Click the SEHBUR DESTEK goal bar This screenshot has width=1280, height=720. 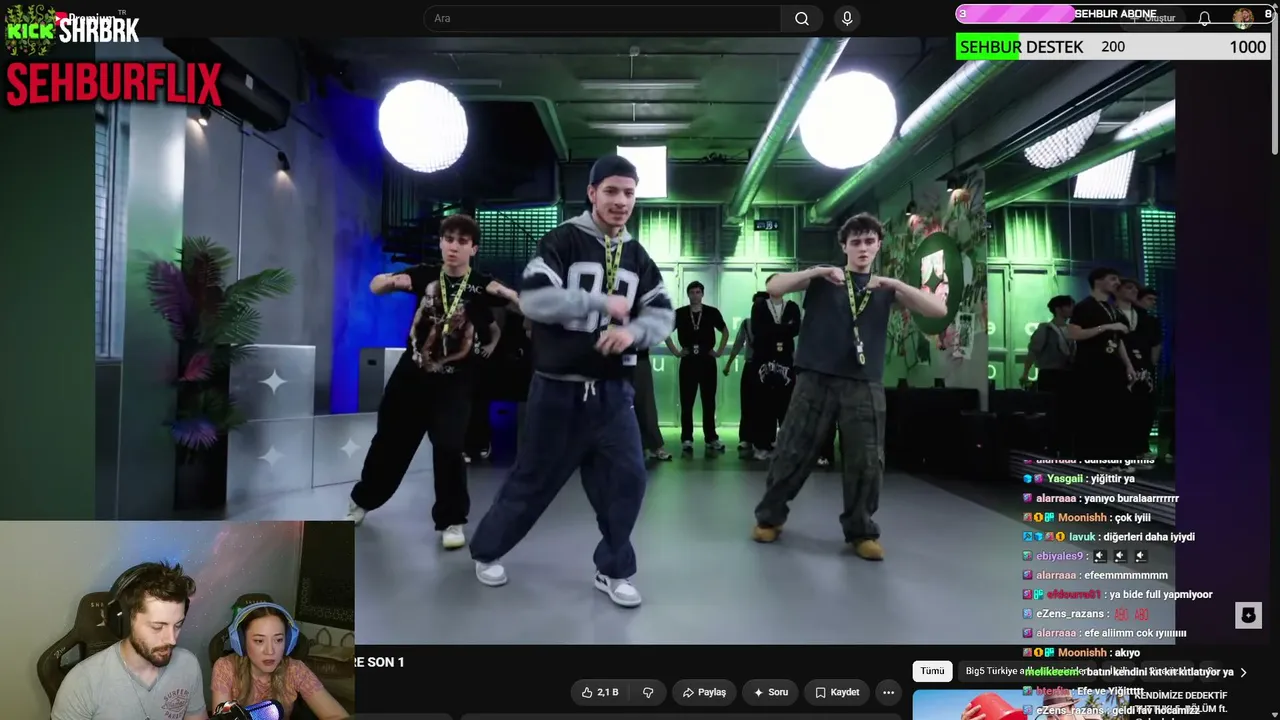click(1113, 47)
